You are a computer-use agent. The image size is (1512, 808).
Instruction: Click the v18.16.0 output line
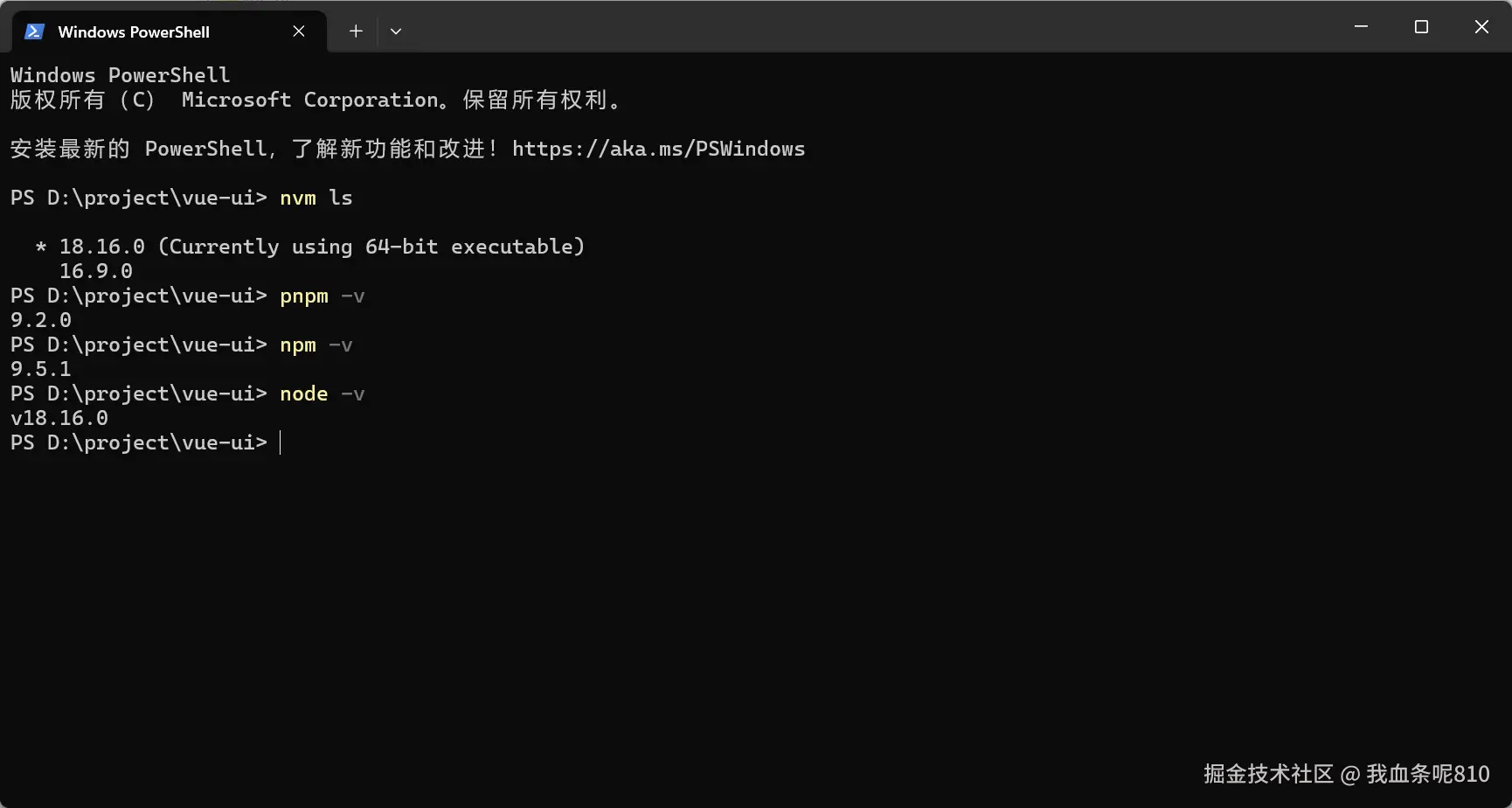click(x=59, y=419)
